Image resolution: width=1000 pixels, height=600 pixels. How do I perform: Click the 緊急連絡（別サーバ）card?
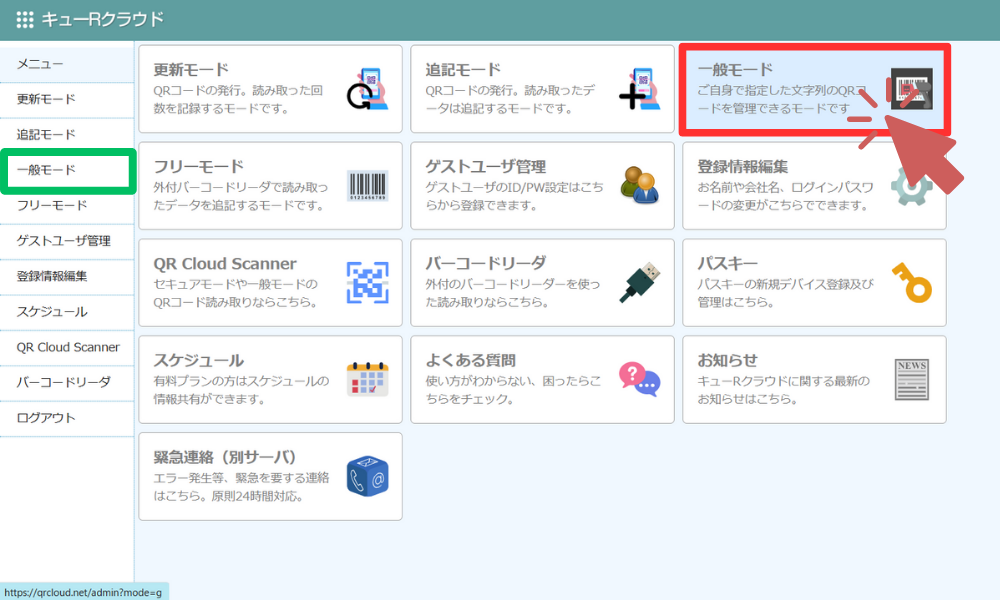tap(270, 477)
